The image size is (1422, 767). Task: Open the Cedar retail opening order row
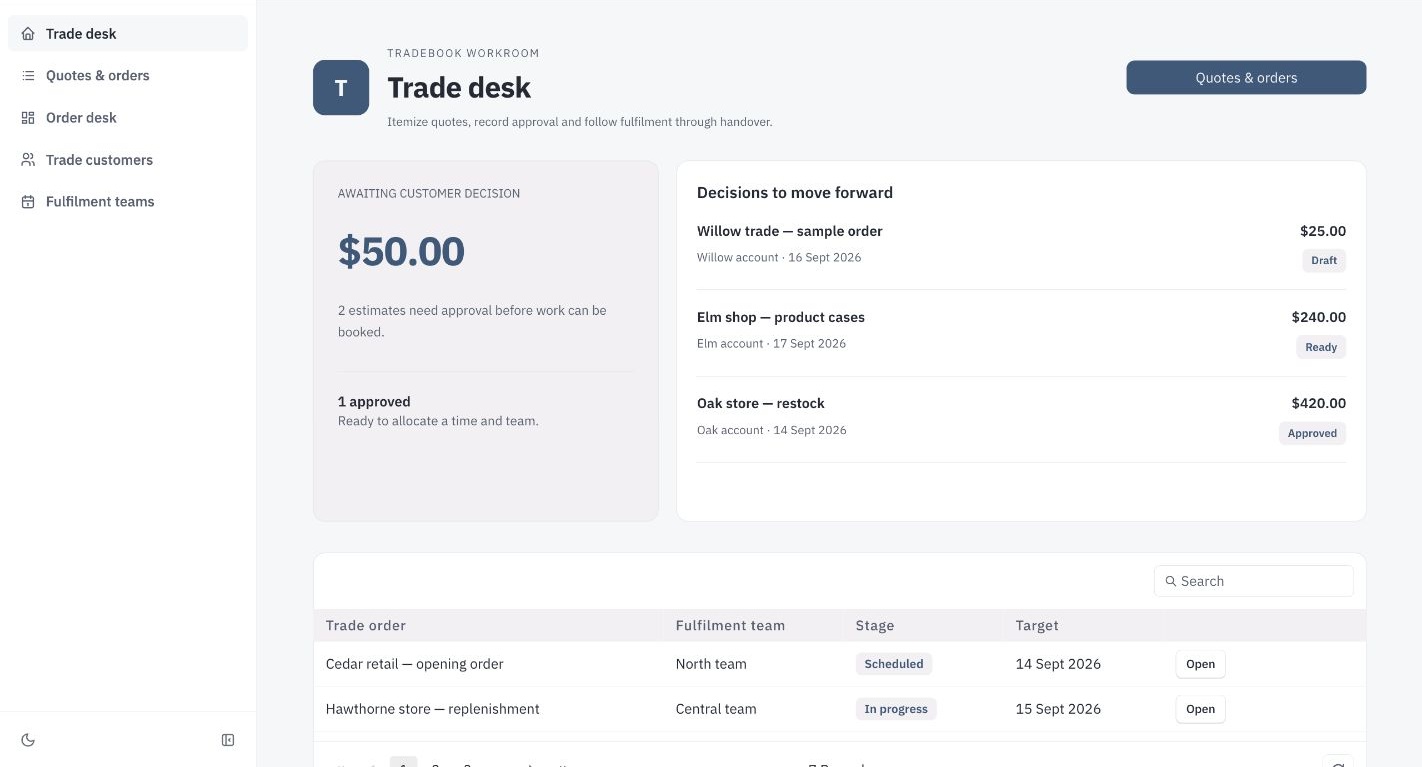pos(1200,664)
